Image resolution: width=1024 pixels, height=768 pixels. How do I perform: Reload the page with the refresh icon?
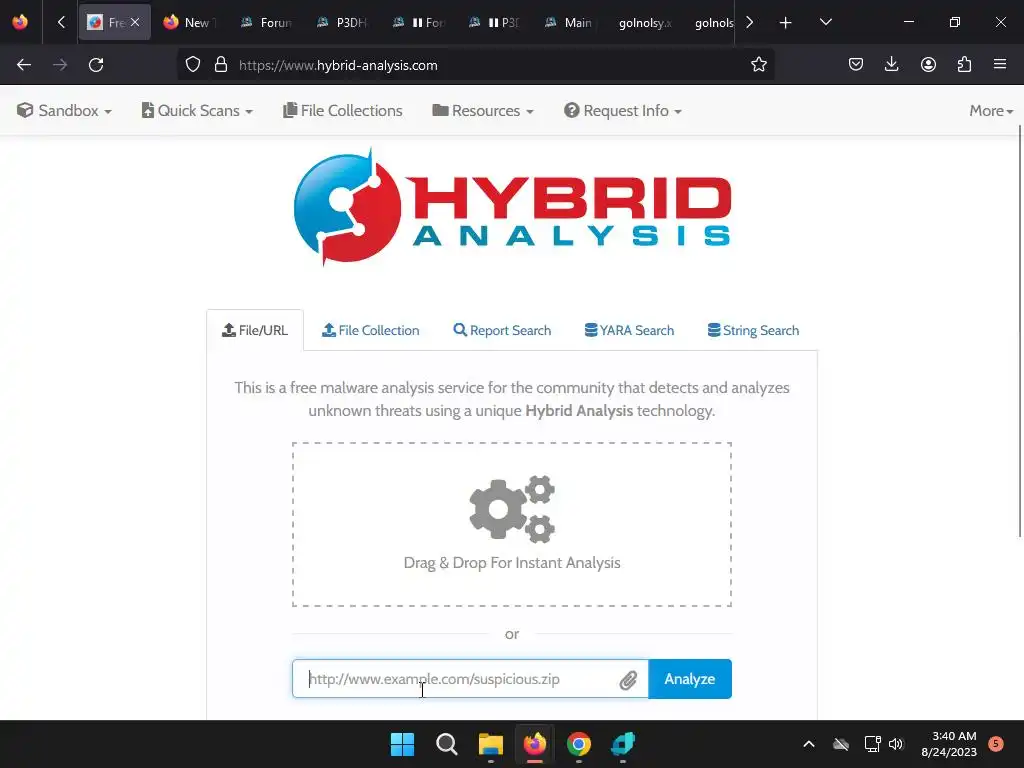pyautogui.click(x=96, y=65)
